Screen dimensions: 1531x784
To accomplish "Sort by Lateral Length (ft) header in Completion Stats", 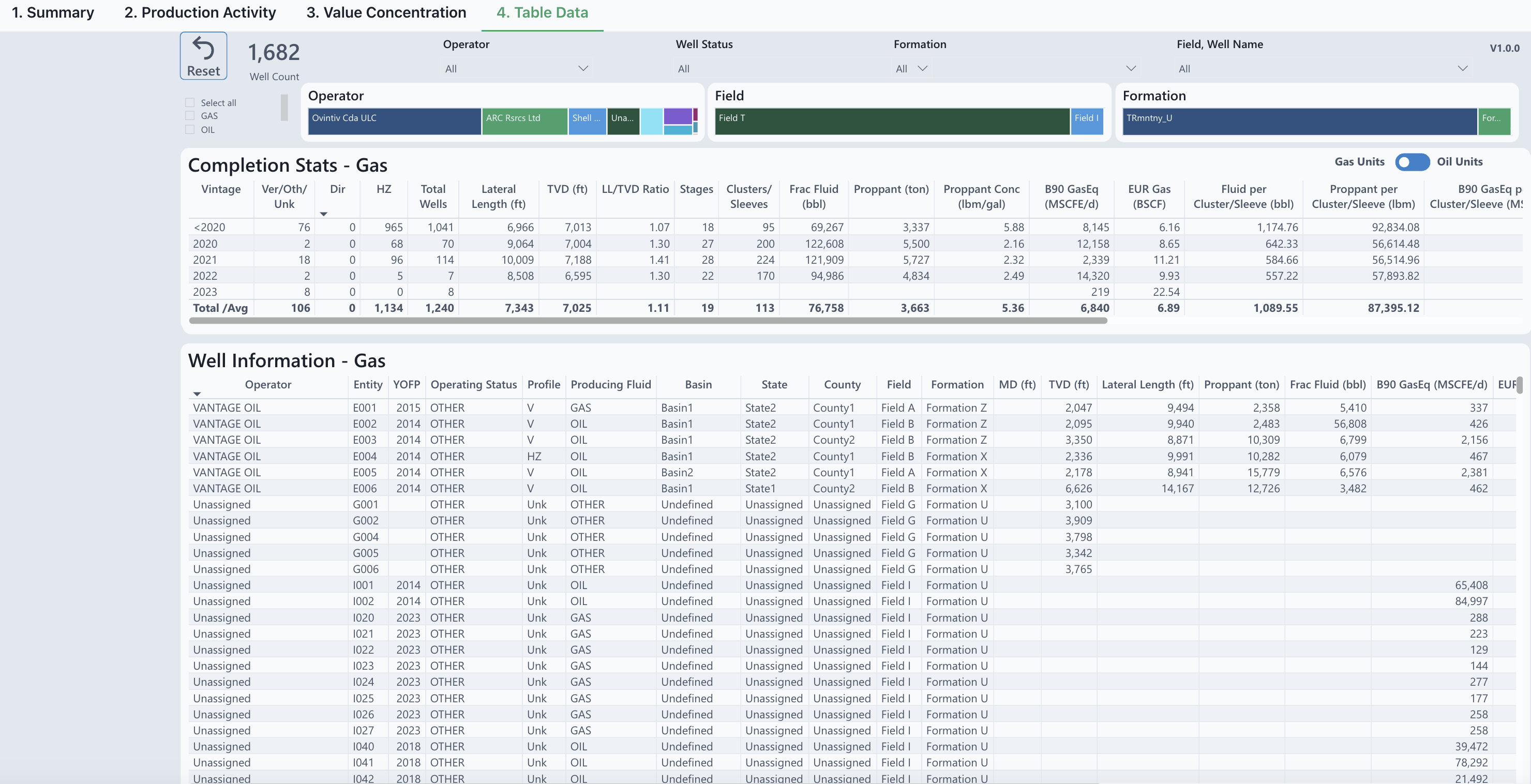I will 498,196.
